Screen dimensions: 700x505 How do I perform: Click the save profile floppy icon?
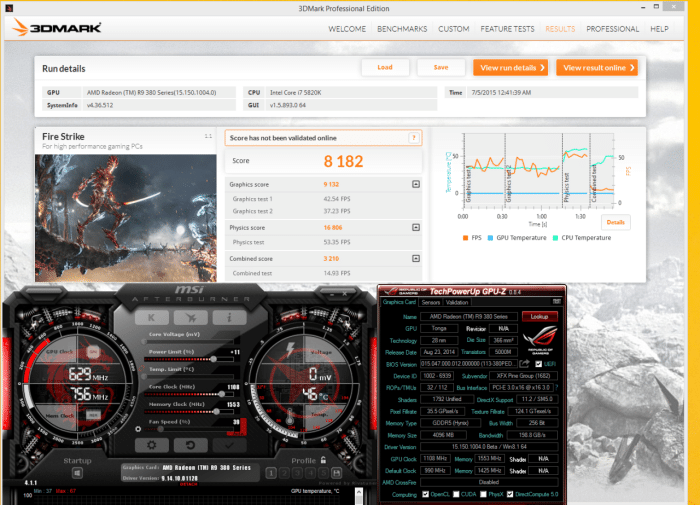337,473
